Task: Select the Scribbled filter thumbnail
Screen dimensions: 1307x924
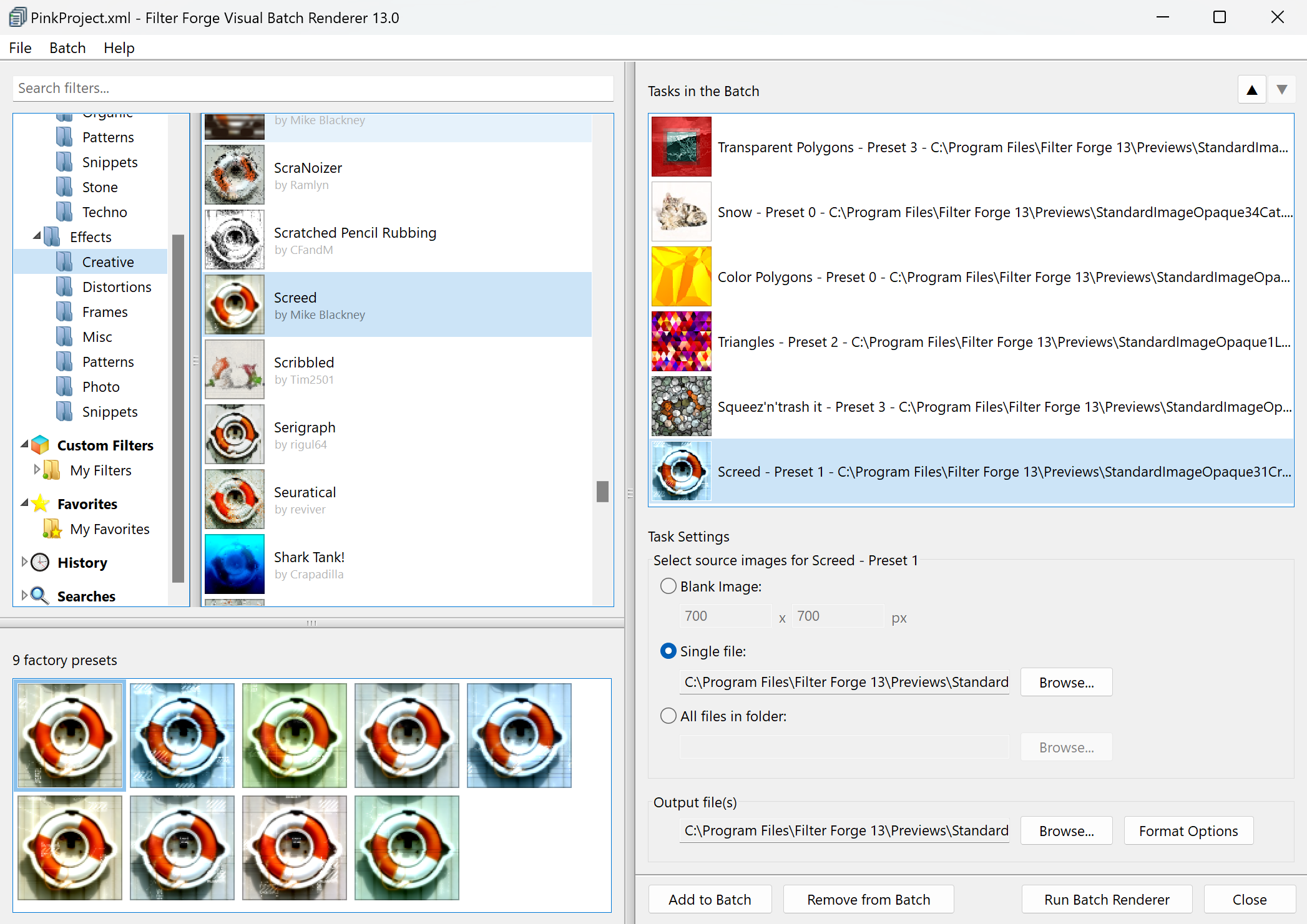Action: coord(235,369)
